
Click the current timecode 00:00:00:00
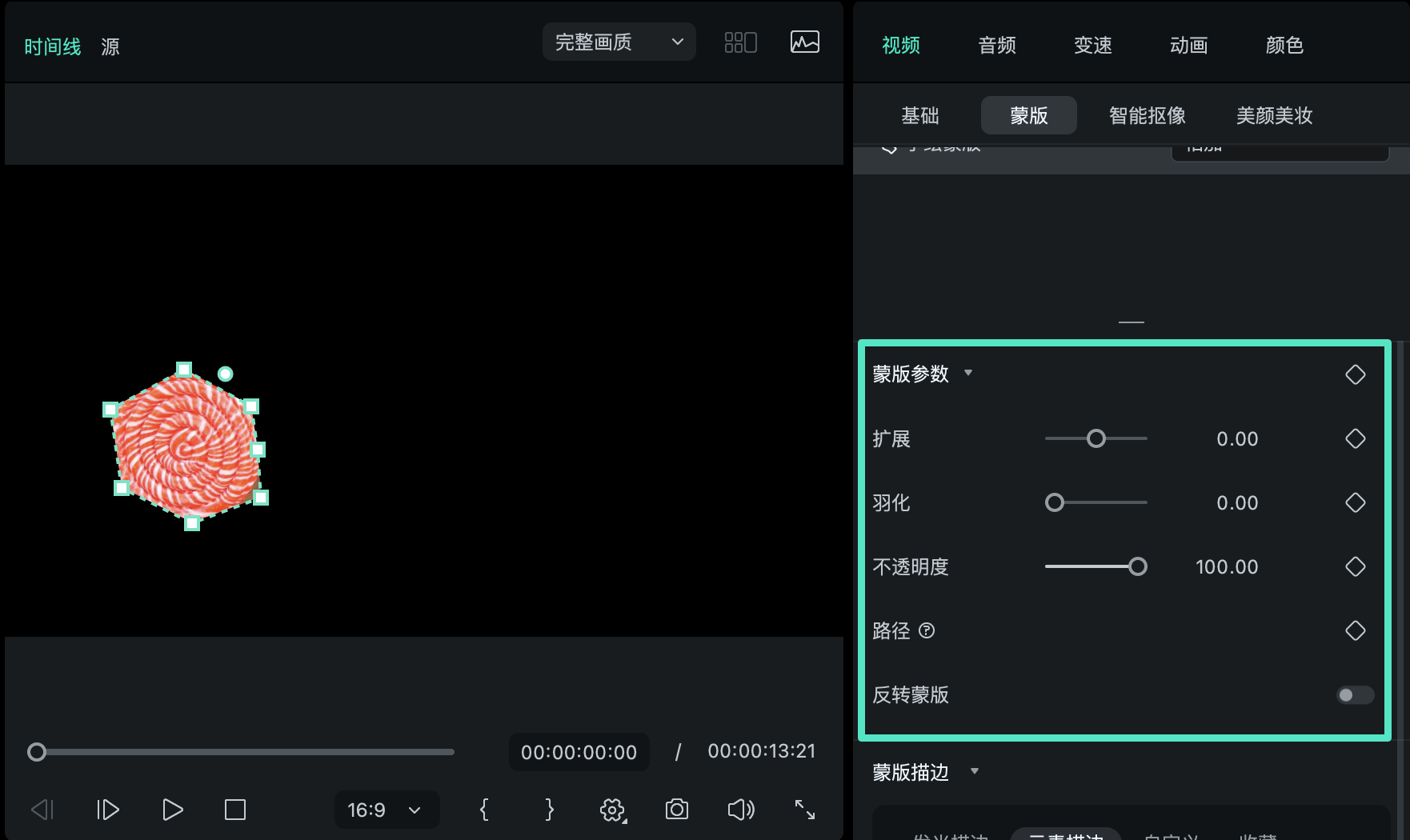pos(579,752)
